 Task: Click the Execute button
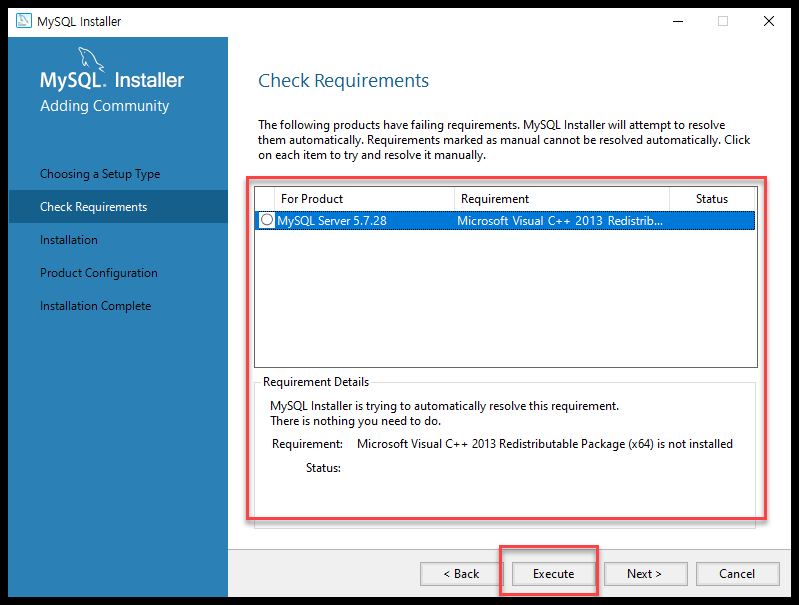coord(553,574)
